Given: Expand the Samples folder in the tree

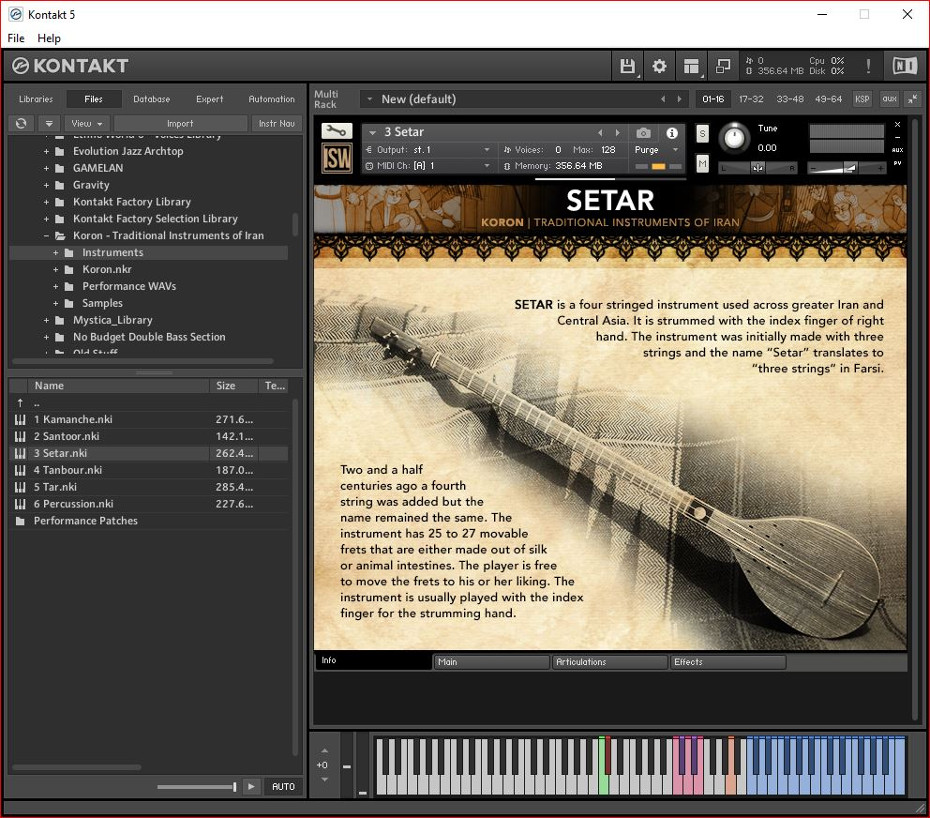Looking at the screenshot, I should pos(56,304).
